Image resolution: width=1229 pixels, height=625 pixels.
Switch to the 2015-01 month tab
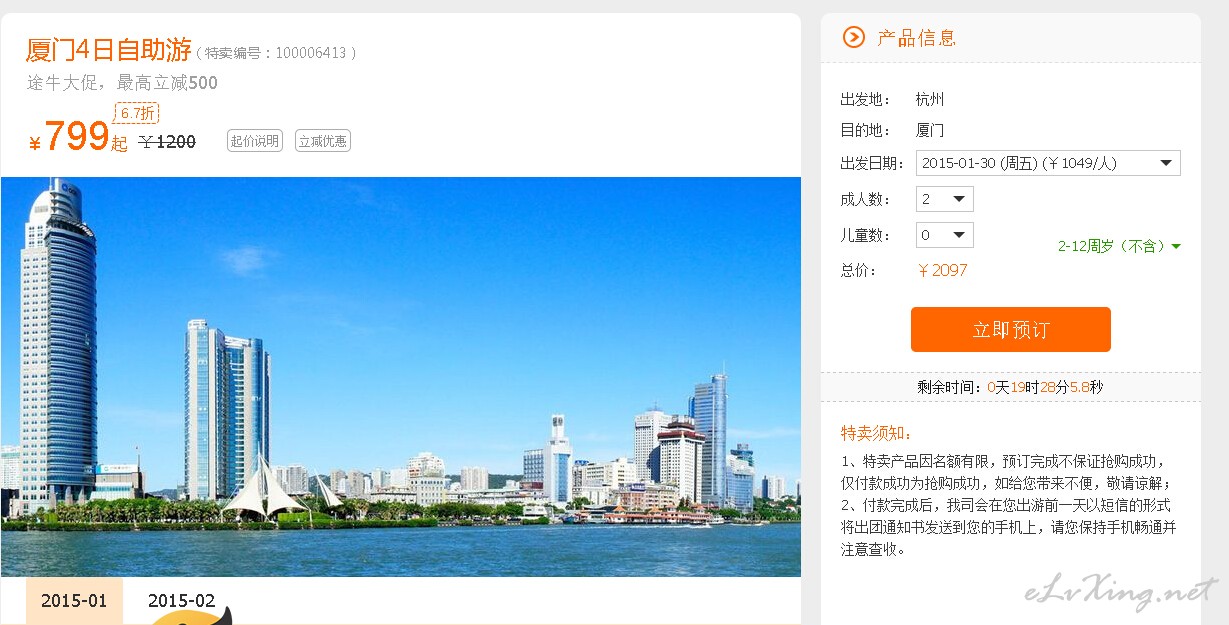coord(74,601)
